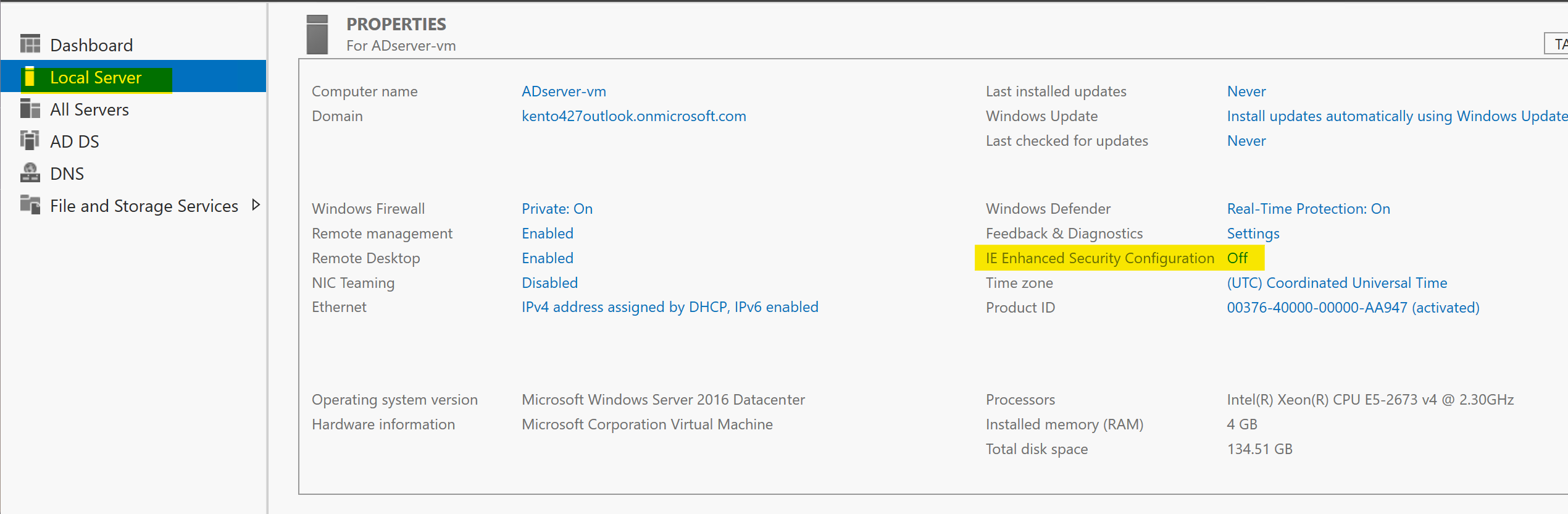Click NIC Teaming Disabled link
This screenshot has width=1568, height=514.
[x=549, y=283]
